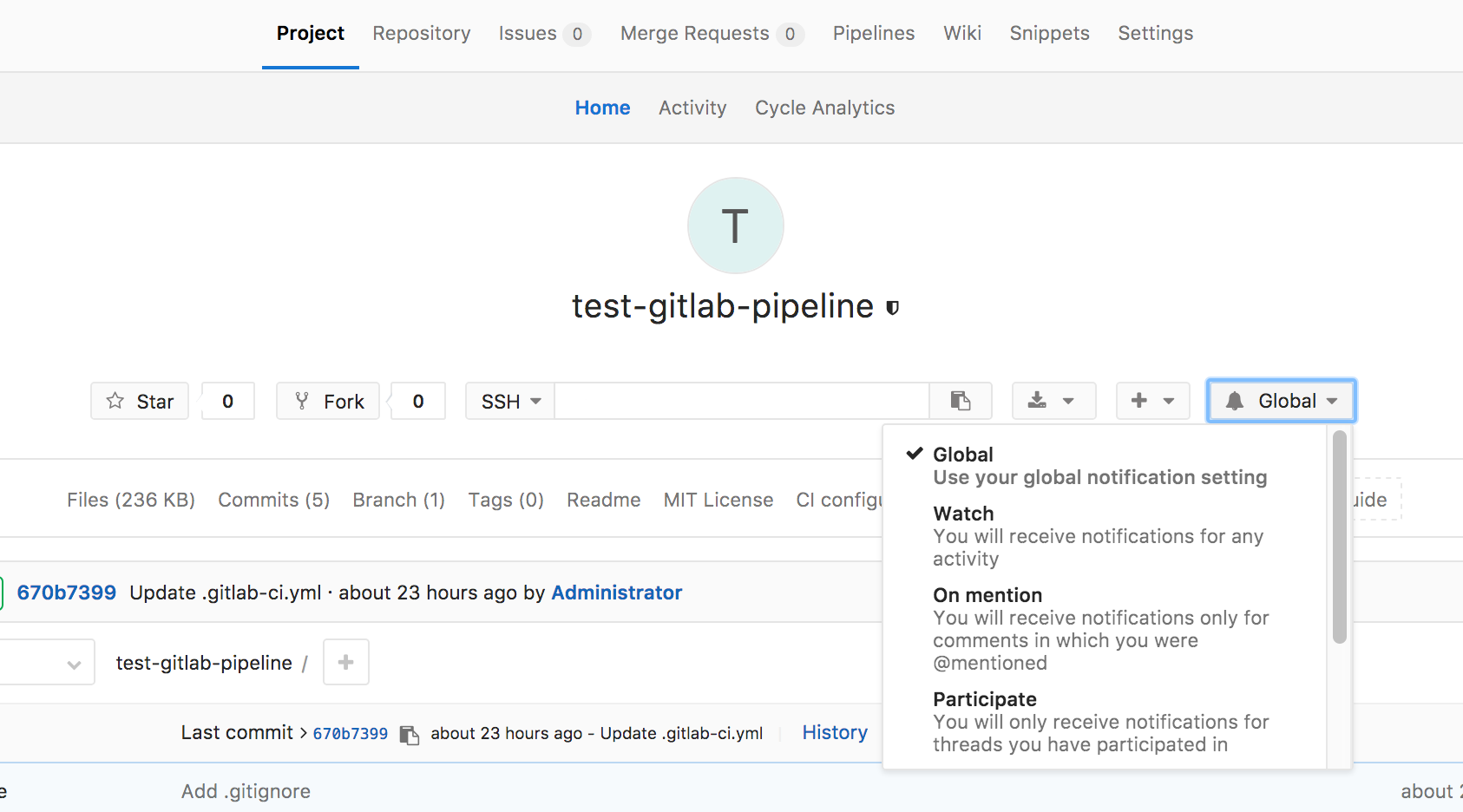
Task: Click the star icon to star the project
Action: click(x=115, y=400)
